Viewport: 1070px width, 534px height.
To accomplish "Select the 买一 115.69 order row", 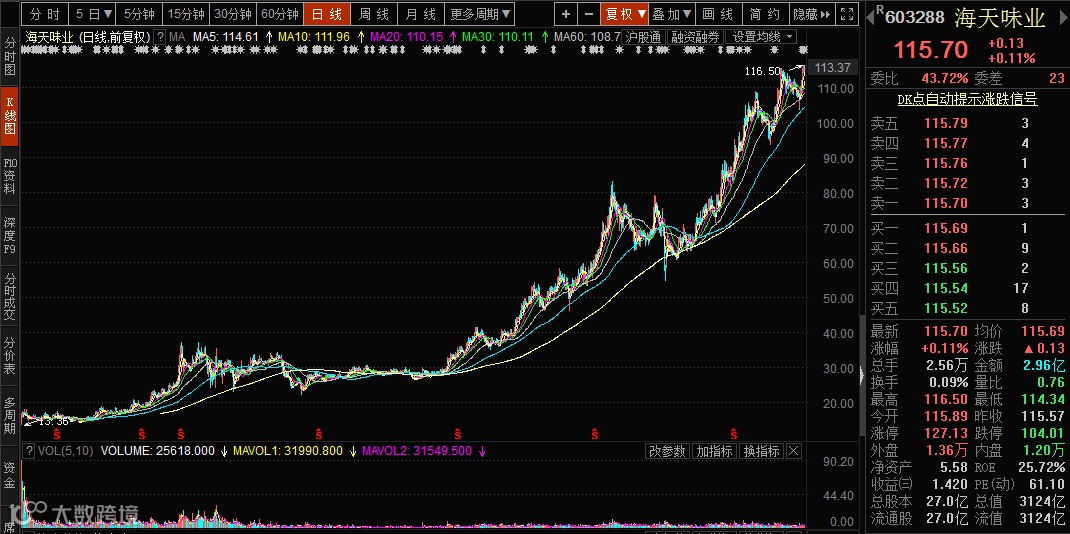I will pyautogui.click(x=966, y=229).
